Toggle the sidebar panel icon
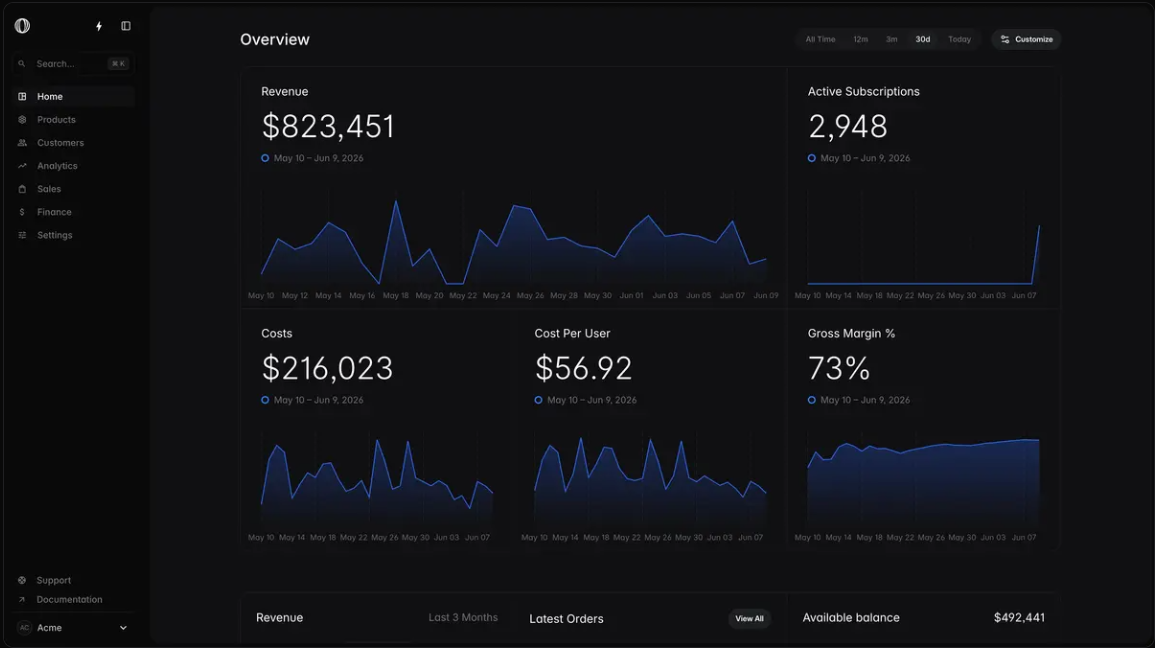This screenshot has height=648, width=1155. (x=126, y=26)
